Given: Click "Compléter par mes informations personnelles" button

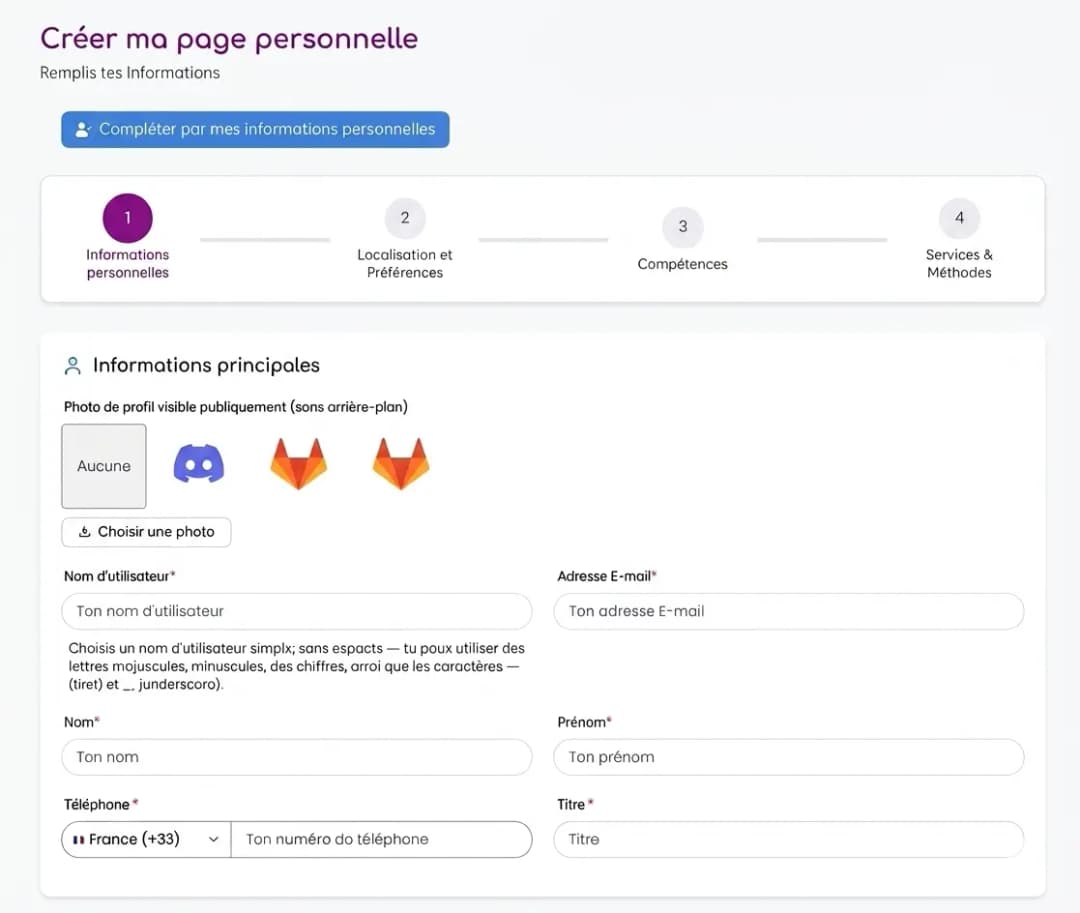Looking at the screenshot, I should [255, 129].
